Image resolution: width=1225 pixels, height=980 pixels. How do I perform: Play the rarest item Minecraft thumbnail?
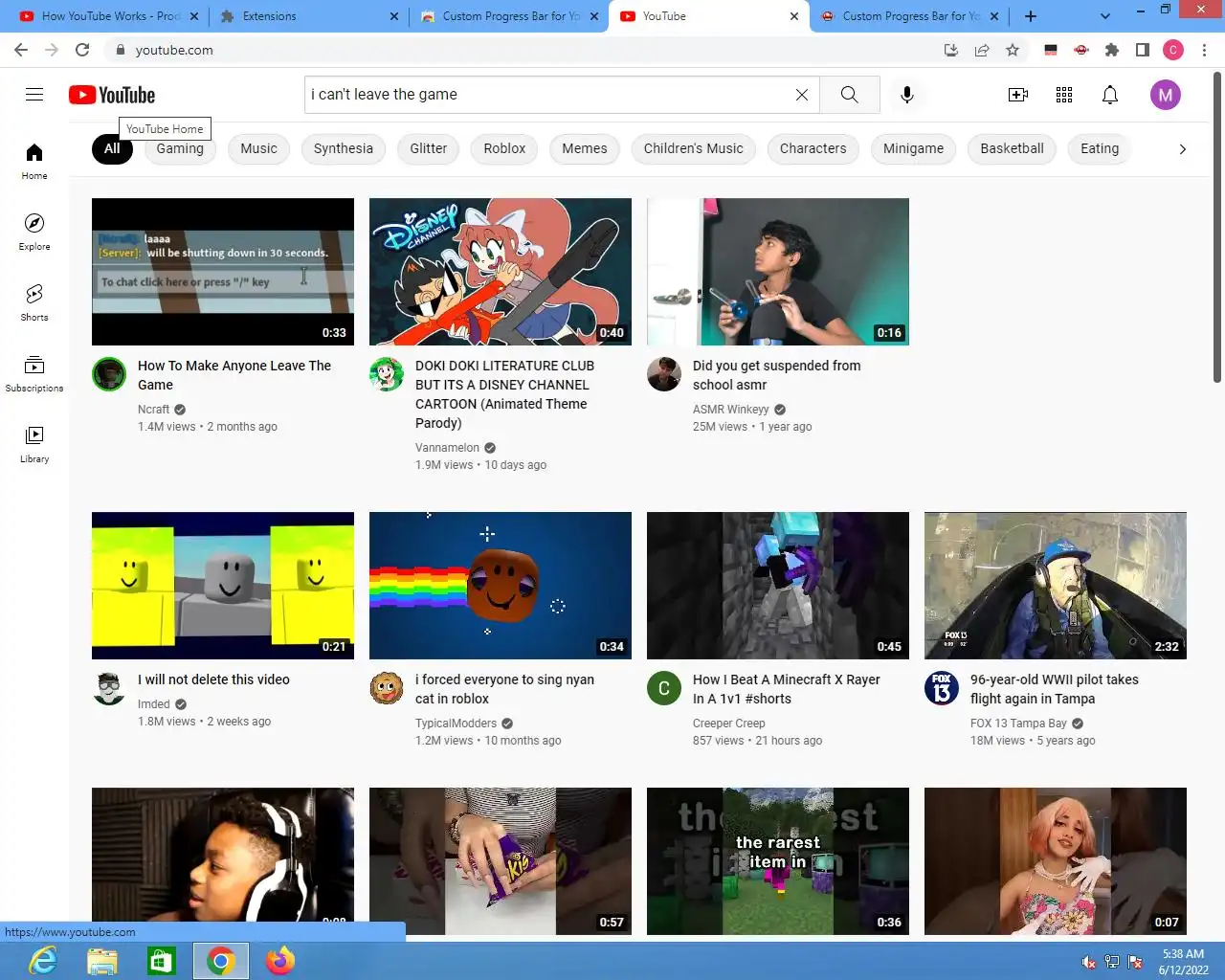778,861
